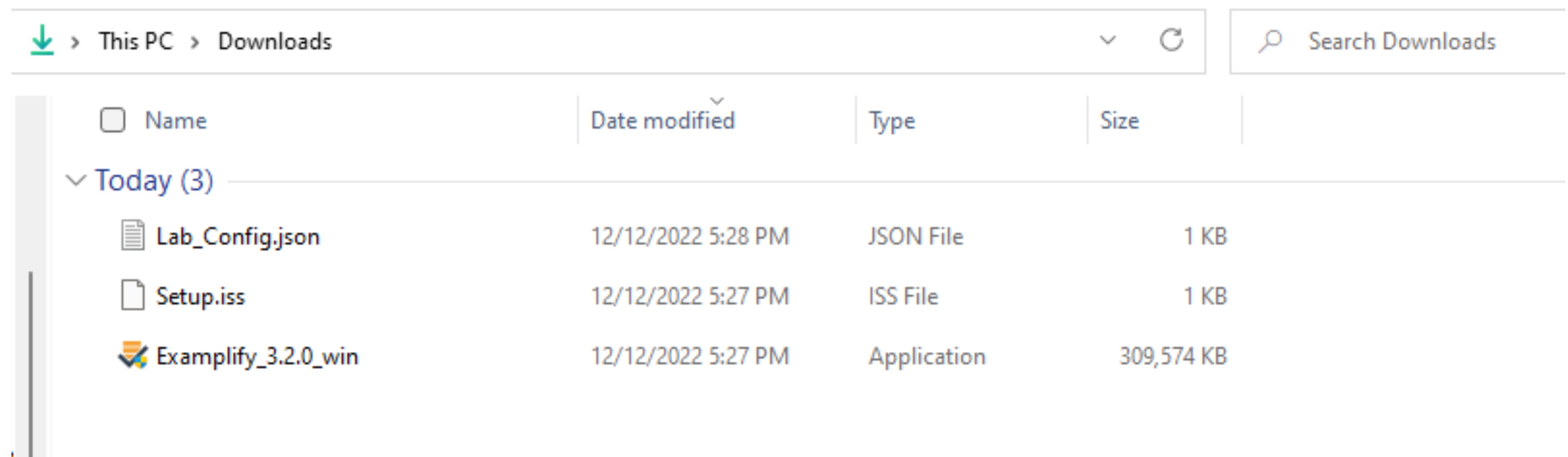The height and width of the screenshot is (457, 1568).
Task: Open the Downloads breadcrumb item
Action: pos(275,40)
